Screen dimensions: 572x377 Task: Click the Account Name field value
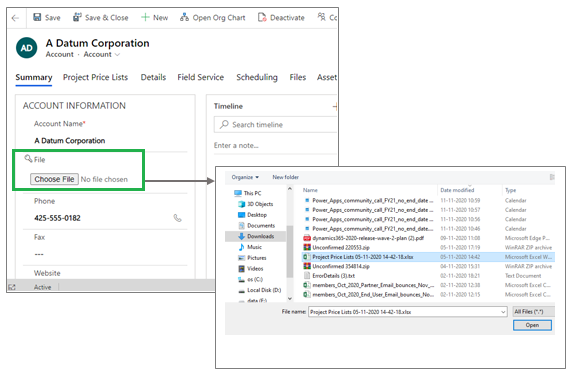point(70,141)
